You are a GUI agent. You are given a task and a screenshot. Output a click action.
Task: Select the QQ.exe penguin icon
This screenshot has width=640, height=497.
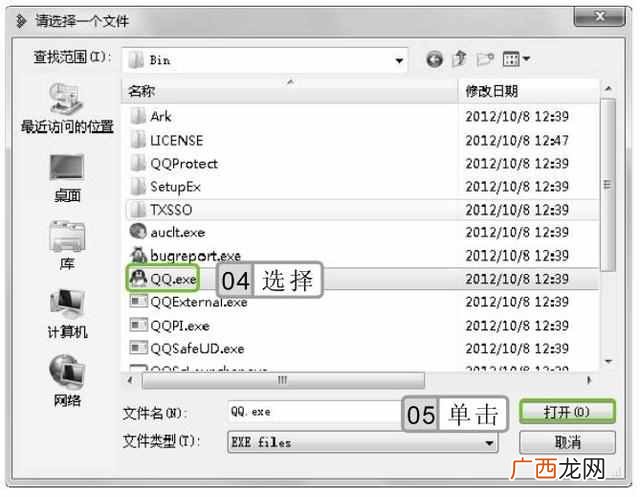138,278
